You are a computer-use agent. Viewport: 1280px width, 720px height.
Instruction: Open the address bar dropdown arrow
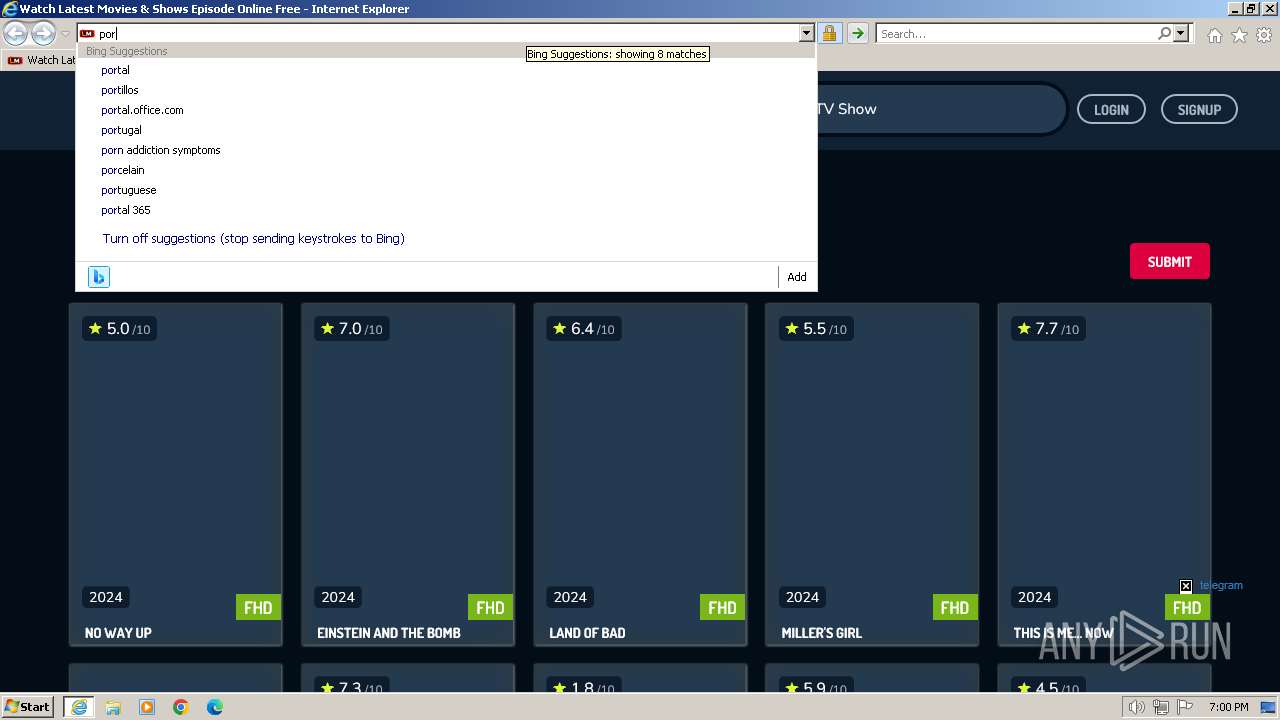coord(806,34)
